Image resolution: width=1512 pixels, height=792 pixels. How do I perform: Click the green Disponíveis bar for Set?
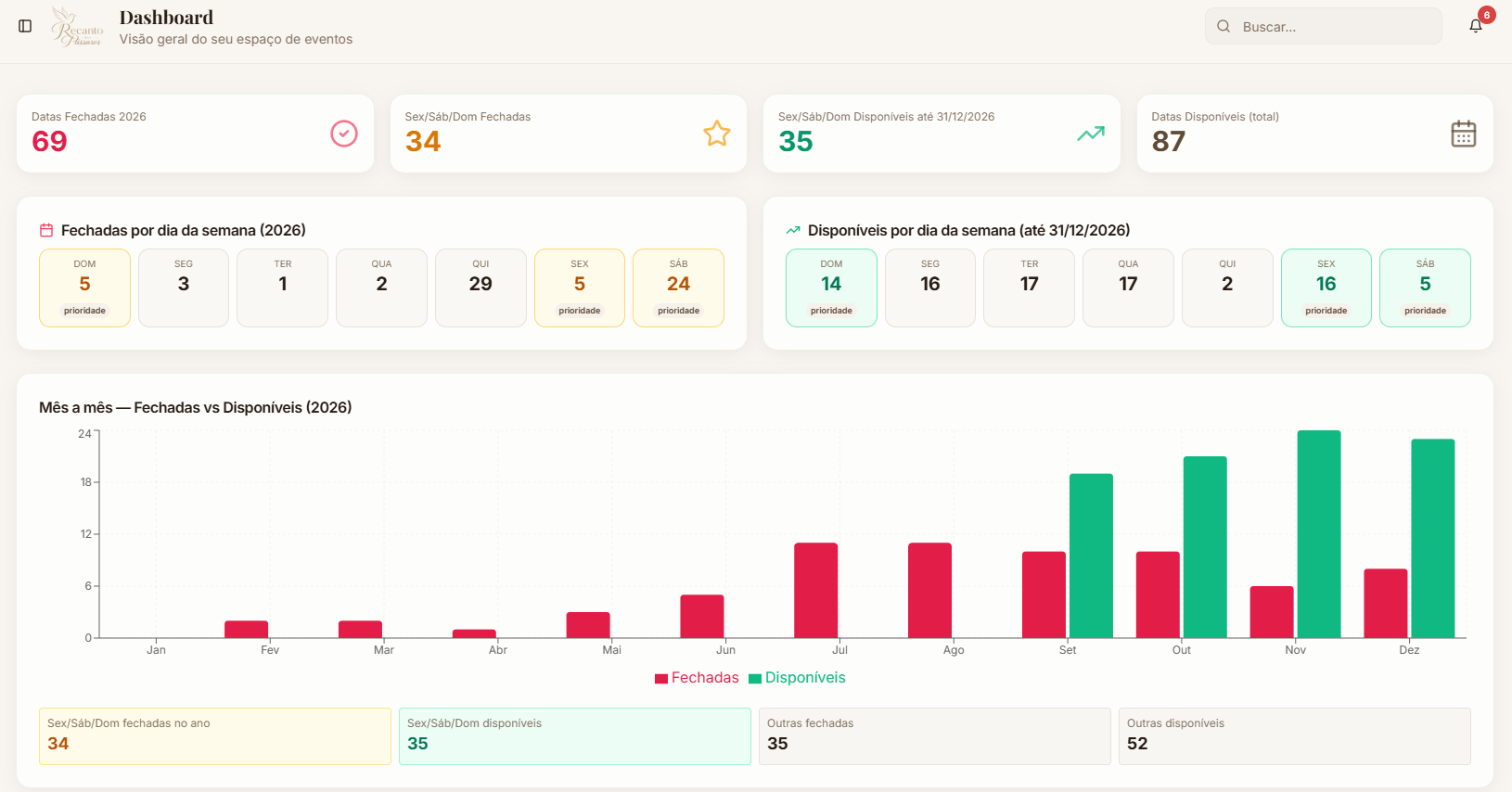click(1091, 556)
